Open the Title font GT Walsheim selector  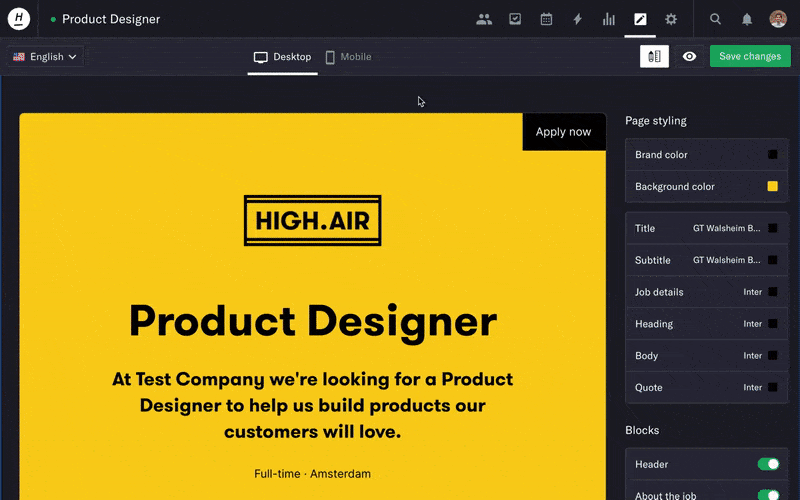pos(726,228)
